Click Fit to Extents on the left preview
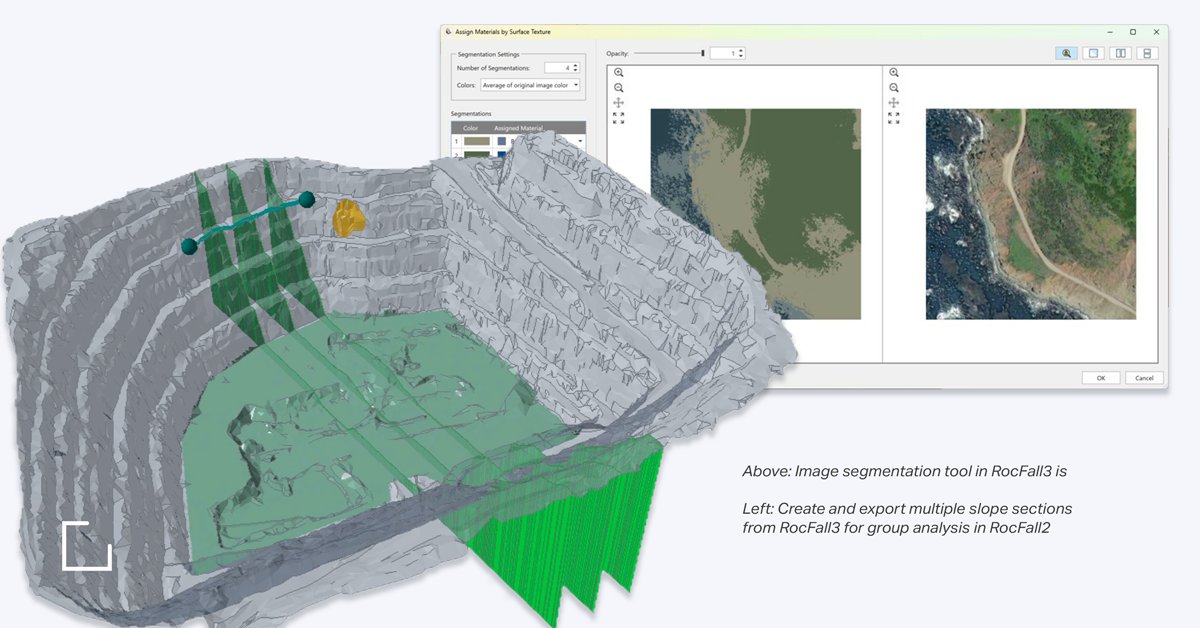The image size is (1200, 628). (618, 118)
